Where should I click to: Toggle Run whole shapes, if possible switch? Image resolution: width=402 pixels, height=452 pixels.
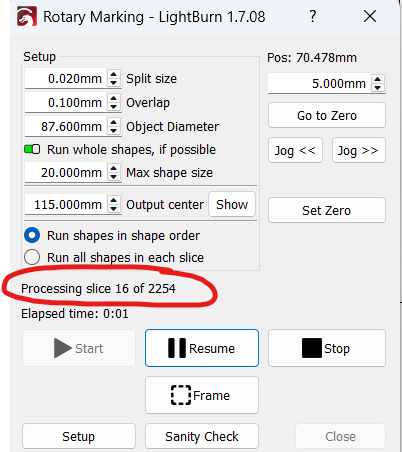click(32, 149)
